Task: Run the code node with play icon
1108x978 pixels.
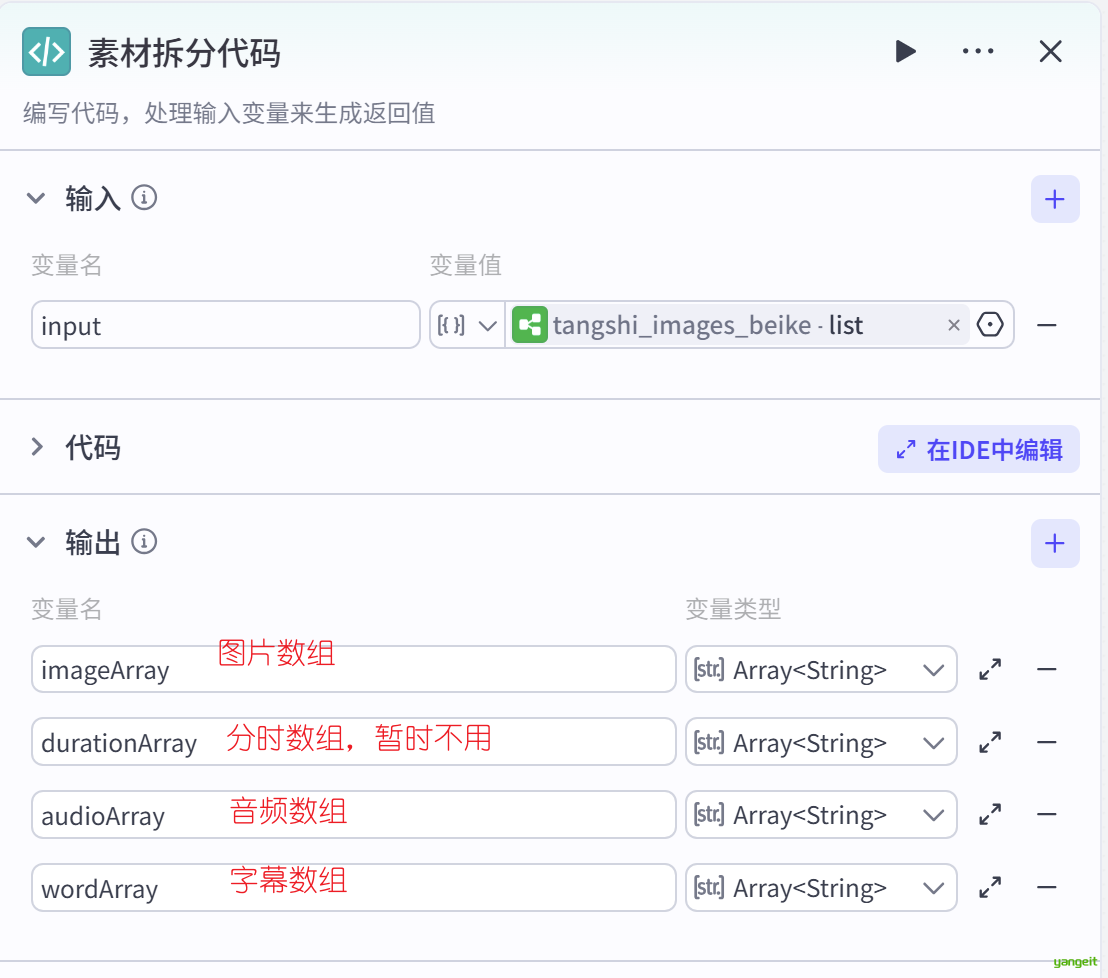Action: pos(906,52)
